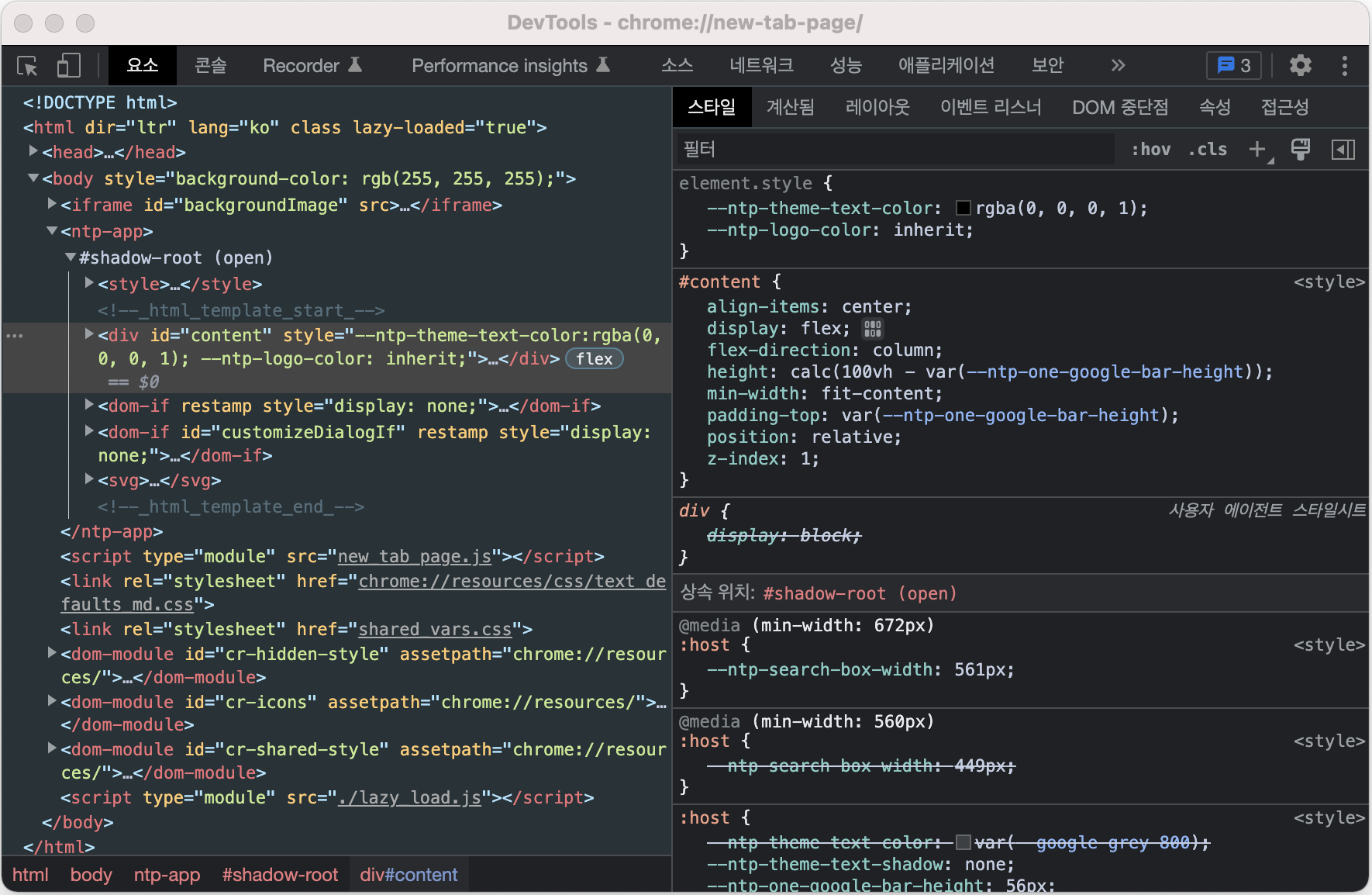Select body in the breadcrumb bar
Screen dimensions: 1372x895
coord(91,875)
